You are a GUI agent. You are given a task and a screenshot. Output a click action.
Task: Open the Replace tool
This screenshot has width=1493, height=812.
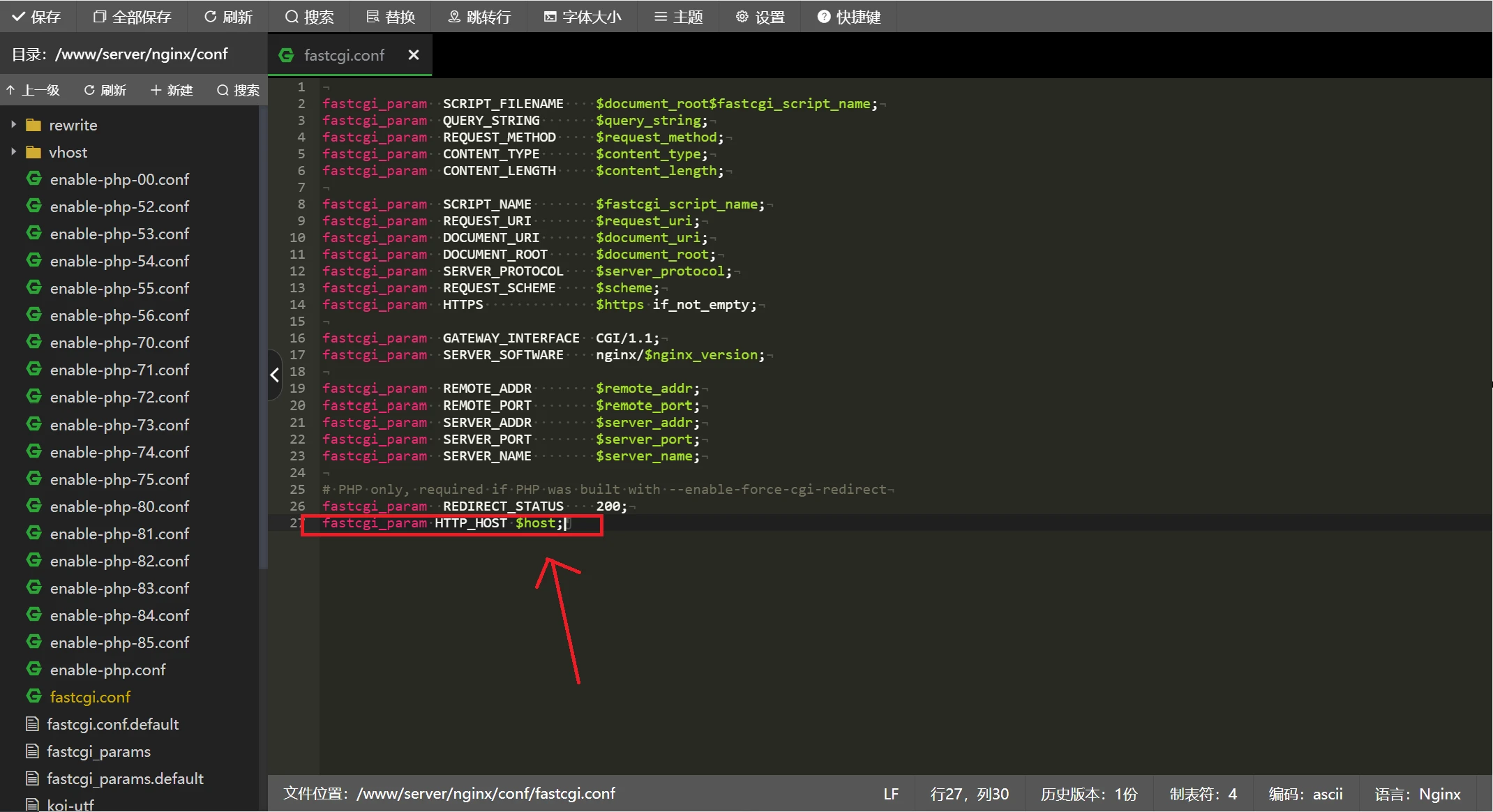391,17
